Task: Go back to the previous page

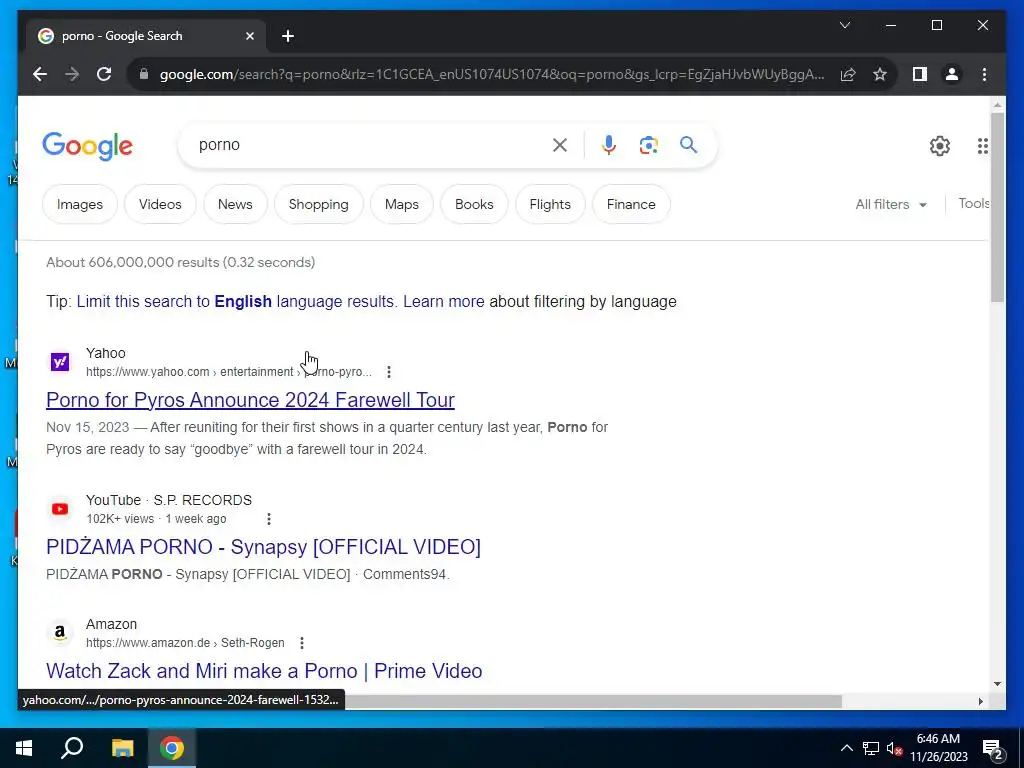Action: click(40, 74)
